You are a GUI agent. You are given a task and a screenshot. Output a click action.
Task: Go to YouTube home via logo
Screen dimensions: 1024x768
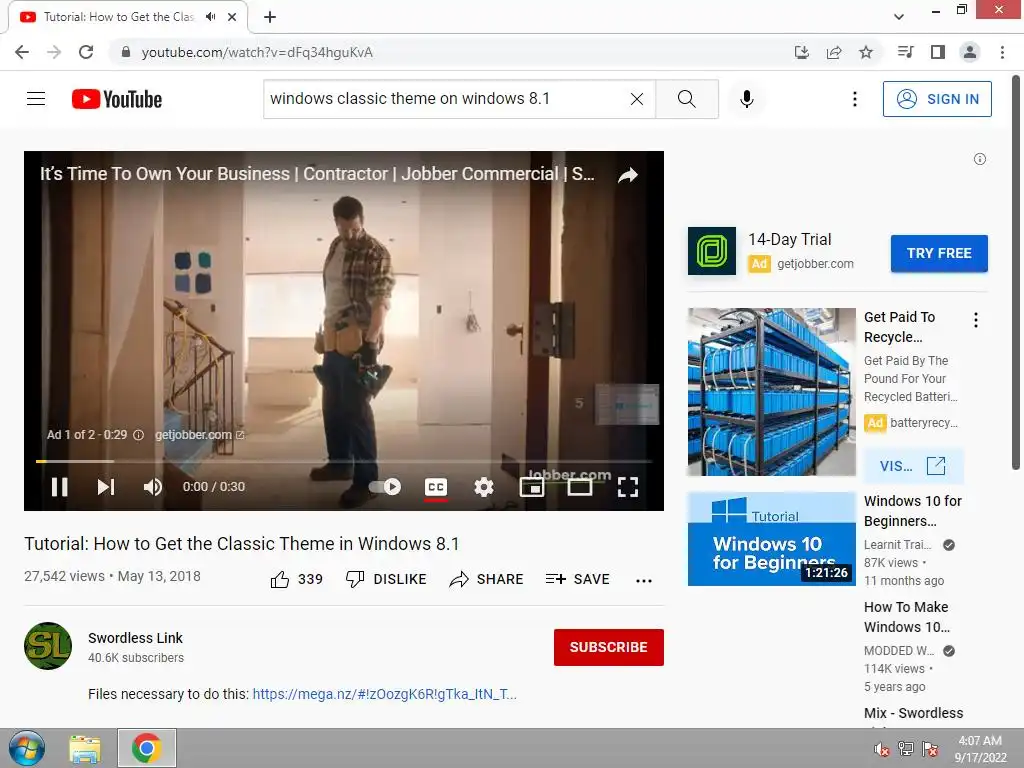tap(117, 99)
